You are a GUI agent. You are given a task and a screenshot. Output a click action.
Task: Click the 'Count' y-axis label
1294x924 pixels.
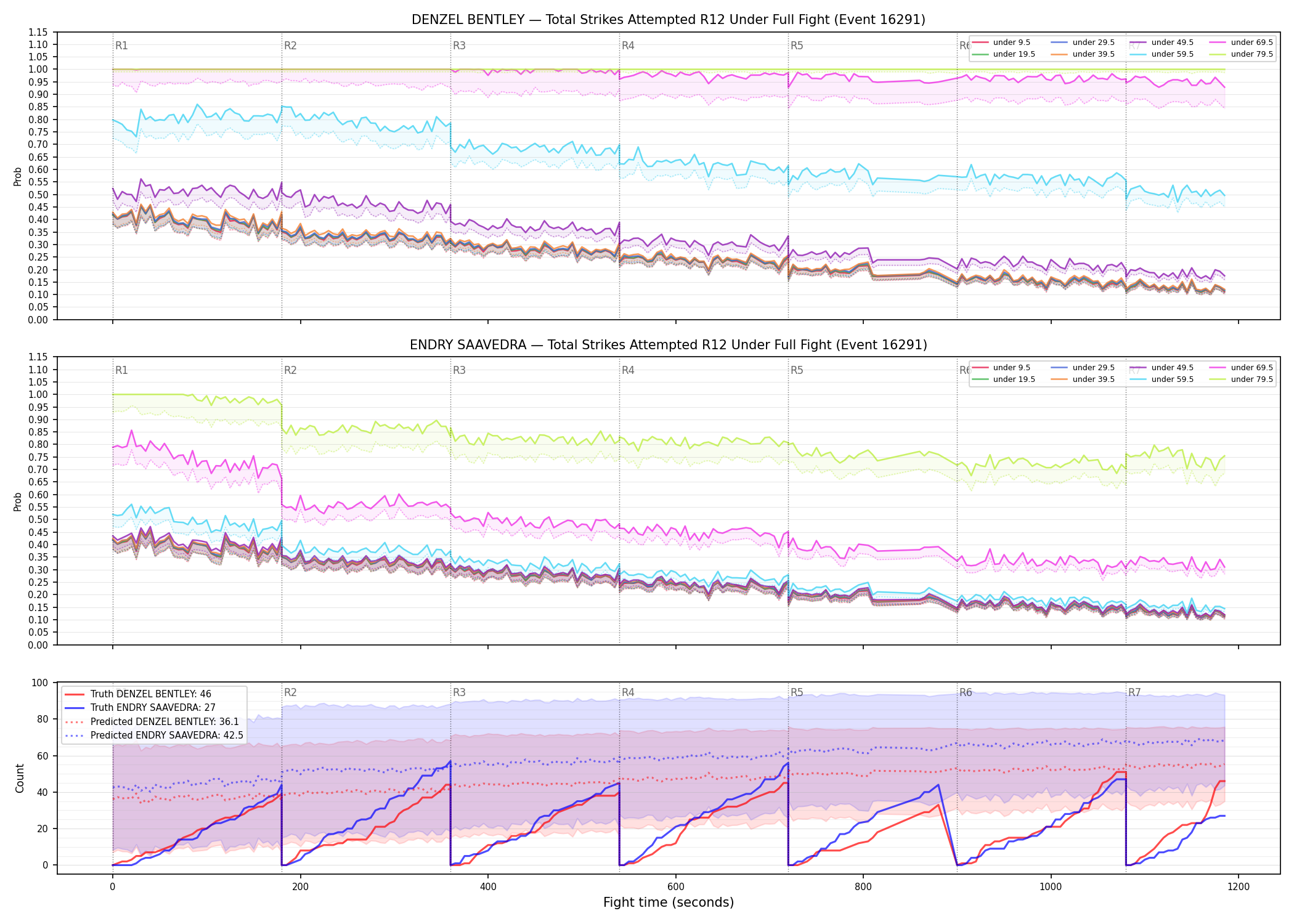point(20,778)
